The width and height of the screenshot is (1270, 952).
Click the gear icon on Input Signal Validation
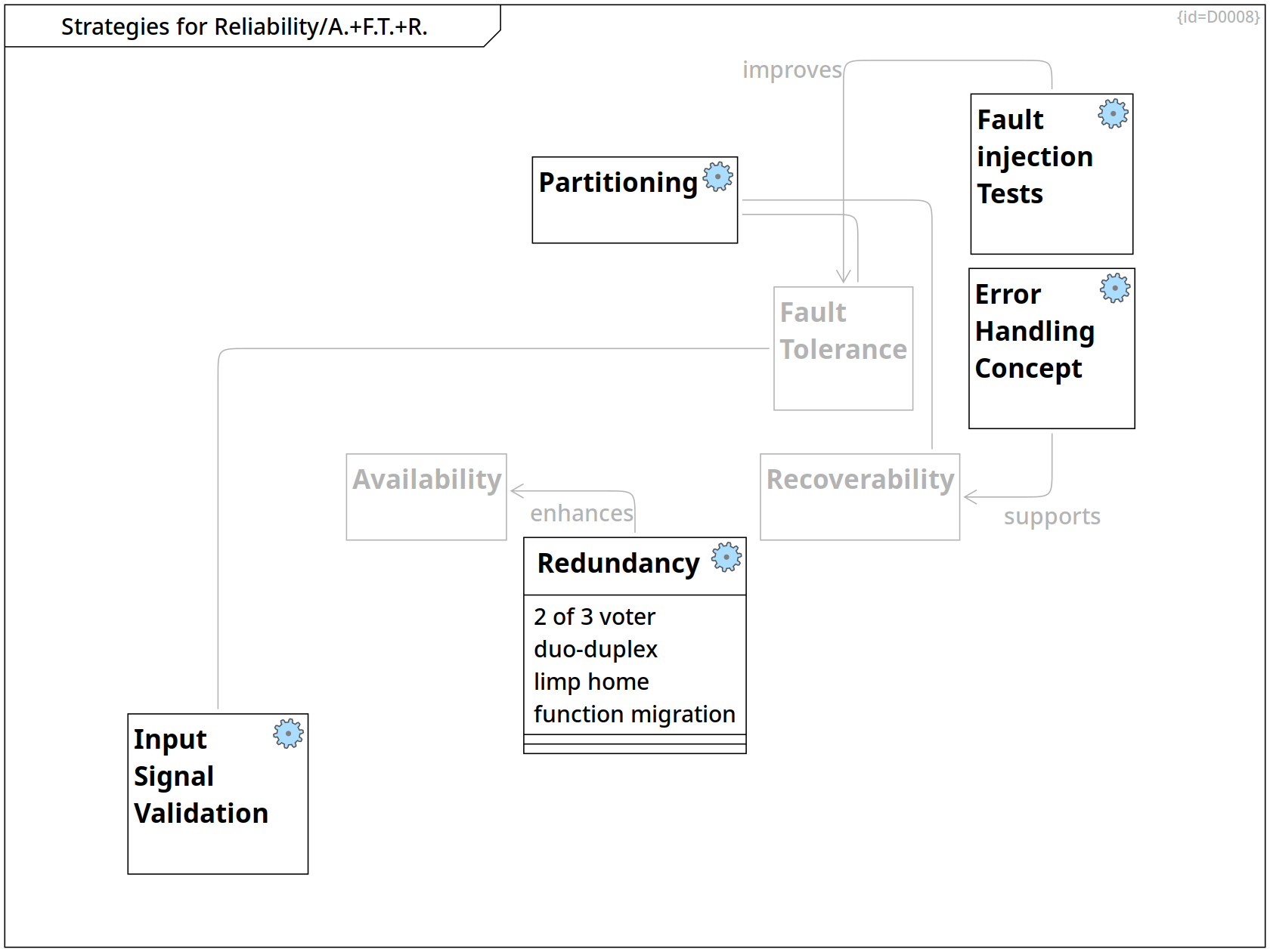pos(288,734)
